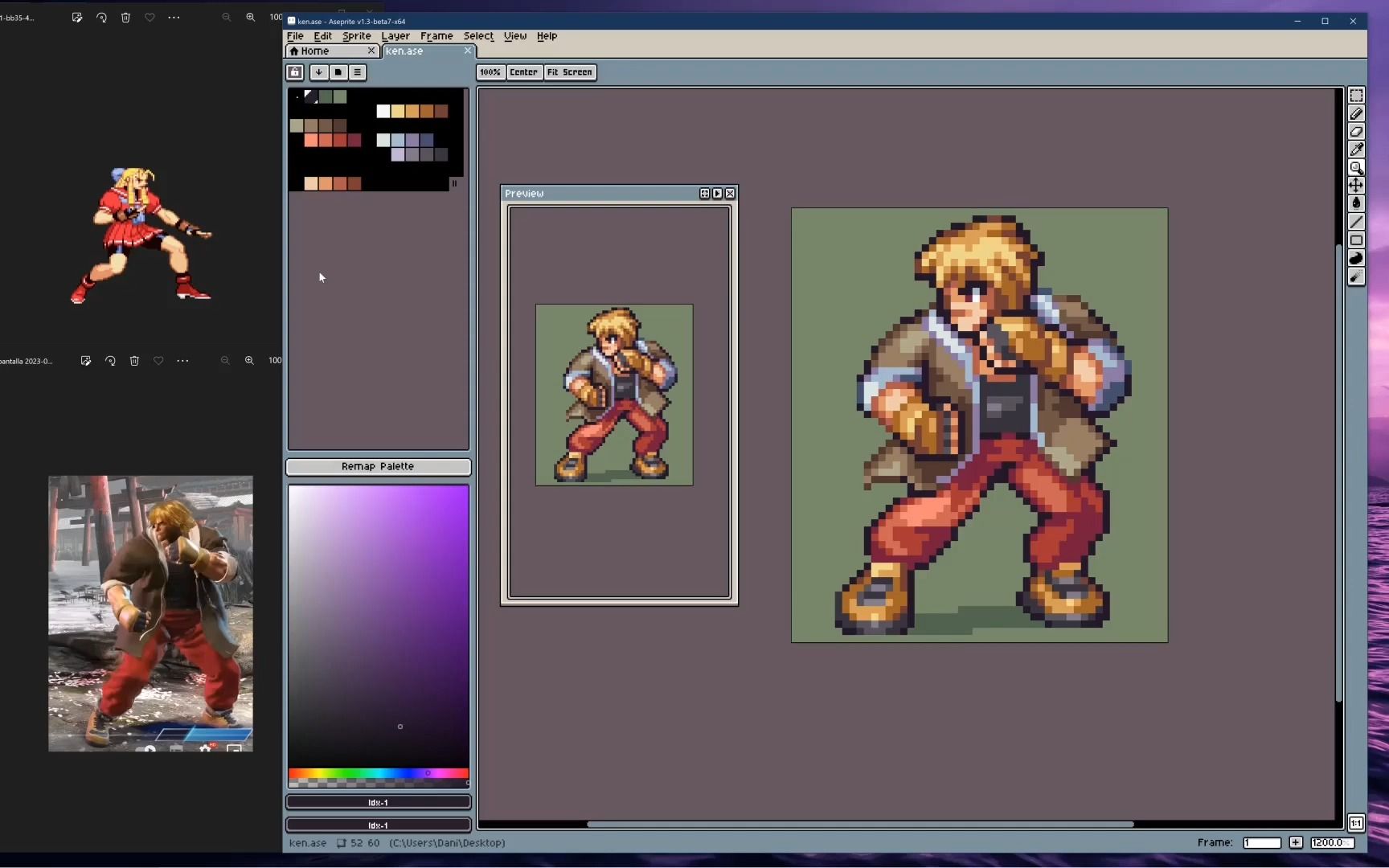Viewport: 1389px width, 868px height.
Task: Open the palette presets icon
Action: [x=338, y=72]
